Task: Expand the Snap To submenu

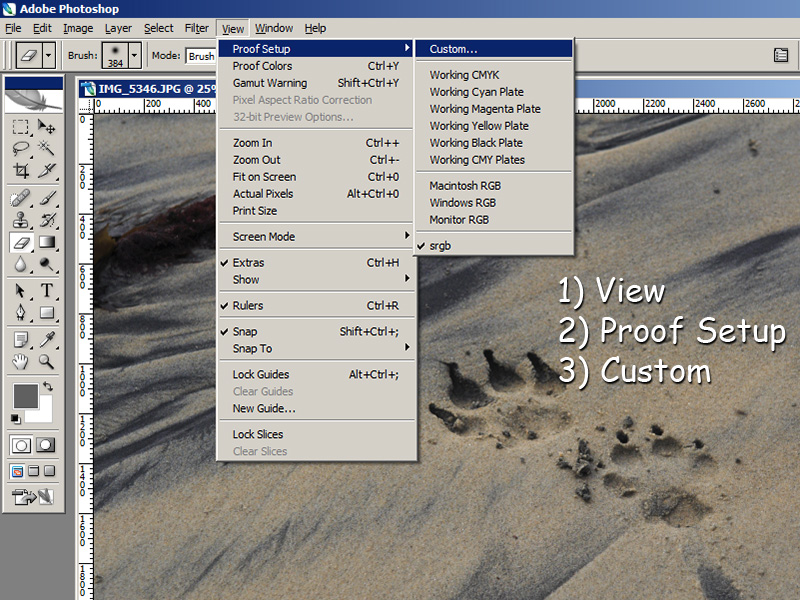Action: pos(316,348)
